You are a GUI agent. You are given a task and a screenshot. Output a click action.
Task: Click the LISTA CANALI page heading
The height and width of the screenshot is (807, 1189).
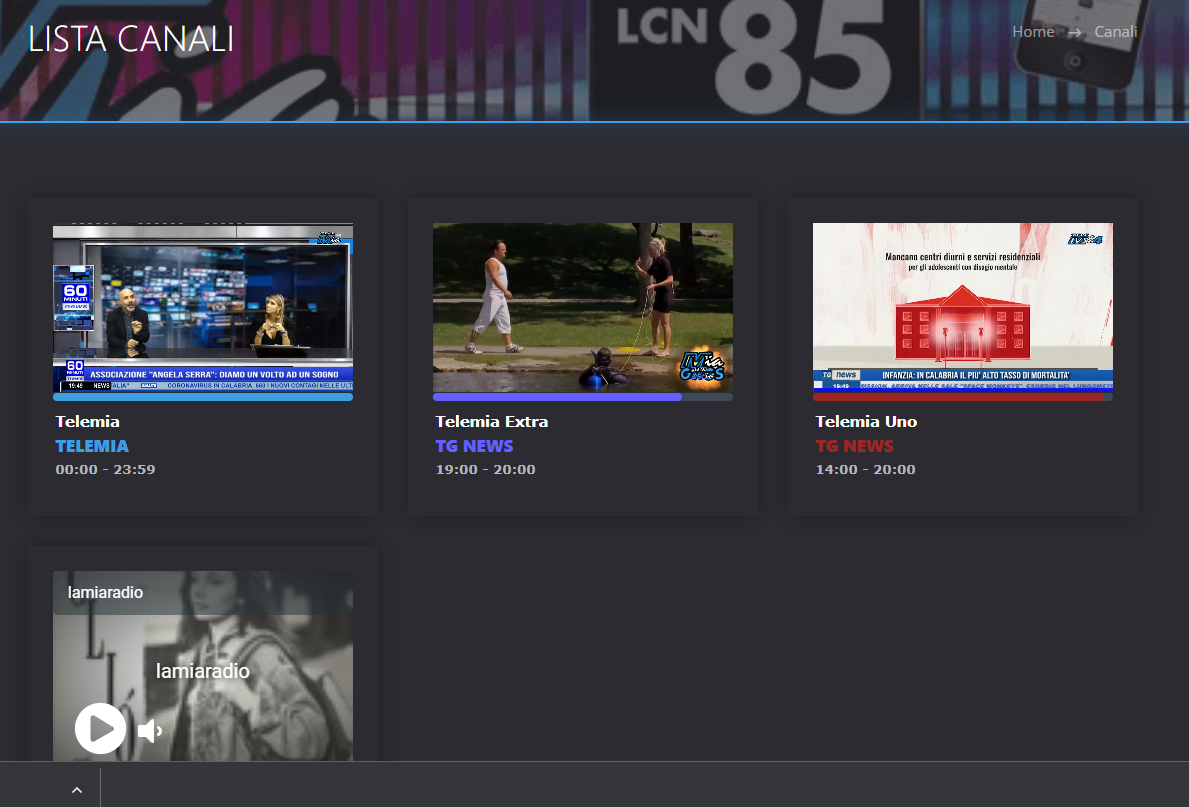131,39
